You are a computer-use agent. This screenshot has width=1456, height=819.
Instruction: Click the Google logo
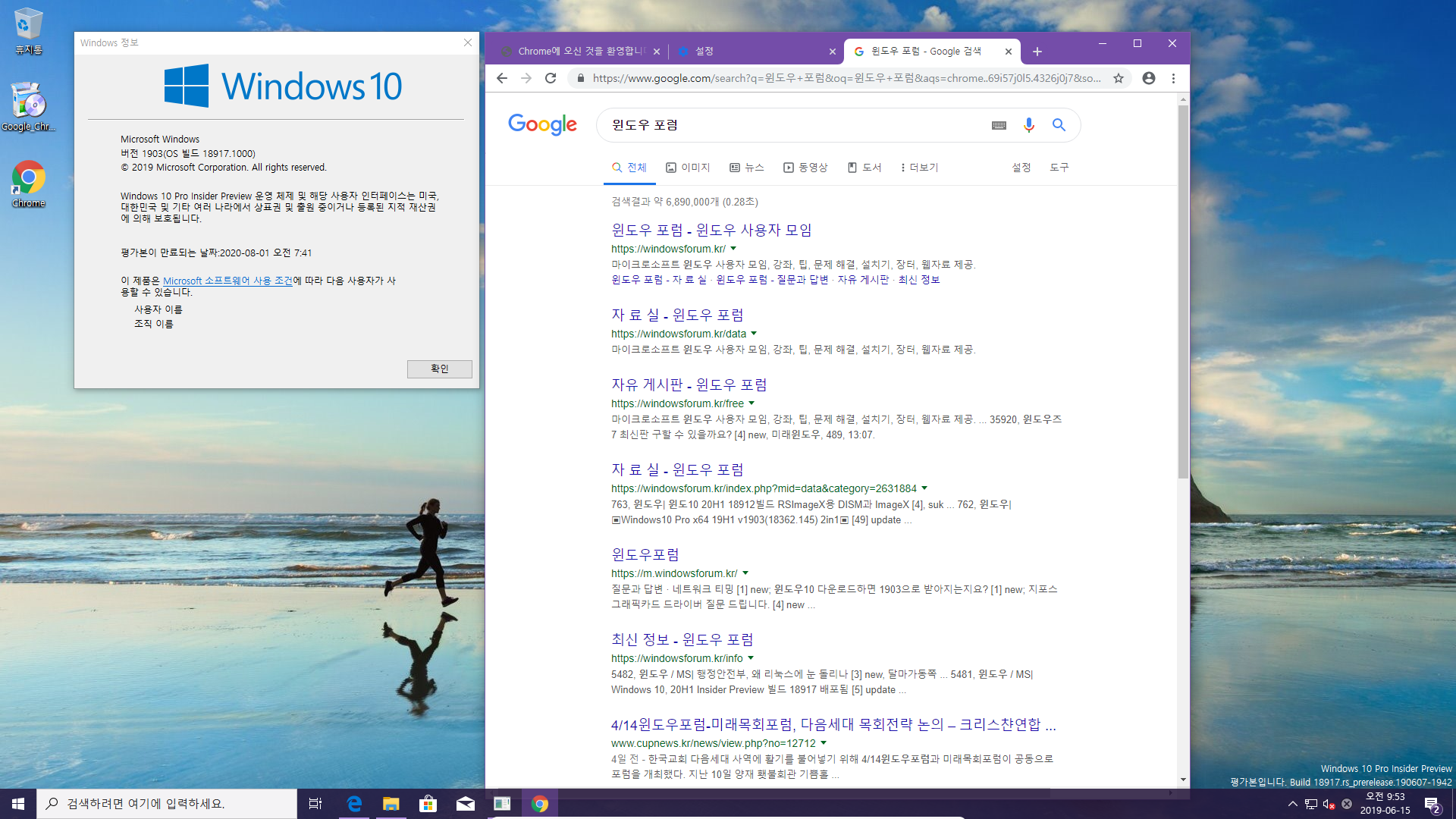click(542, 124)
